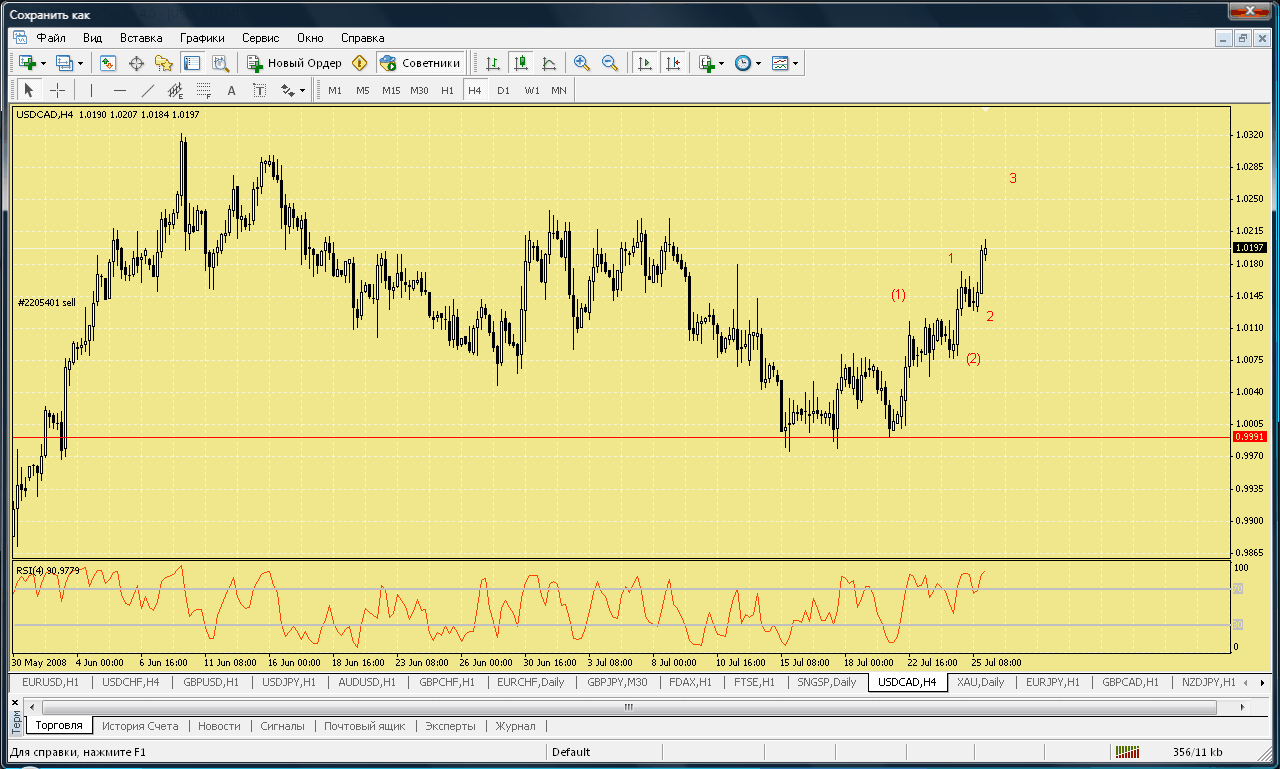Expand the Arrows tool dropdown
The width and height of the screenshot is (1280, 769).
pos(302,90)
